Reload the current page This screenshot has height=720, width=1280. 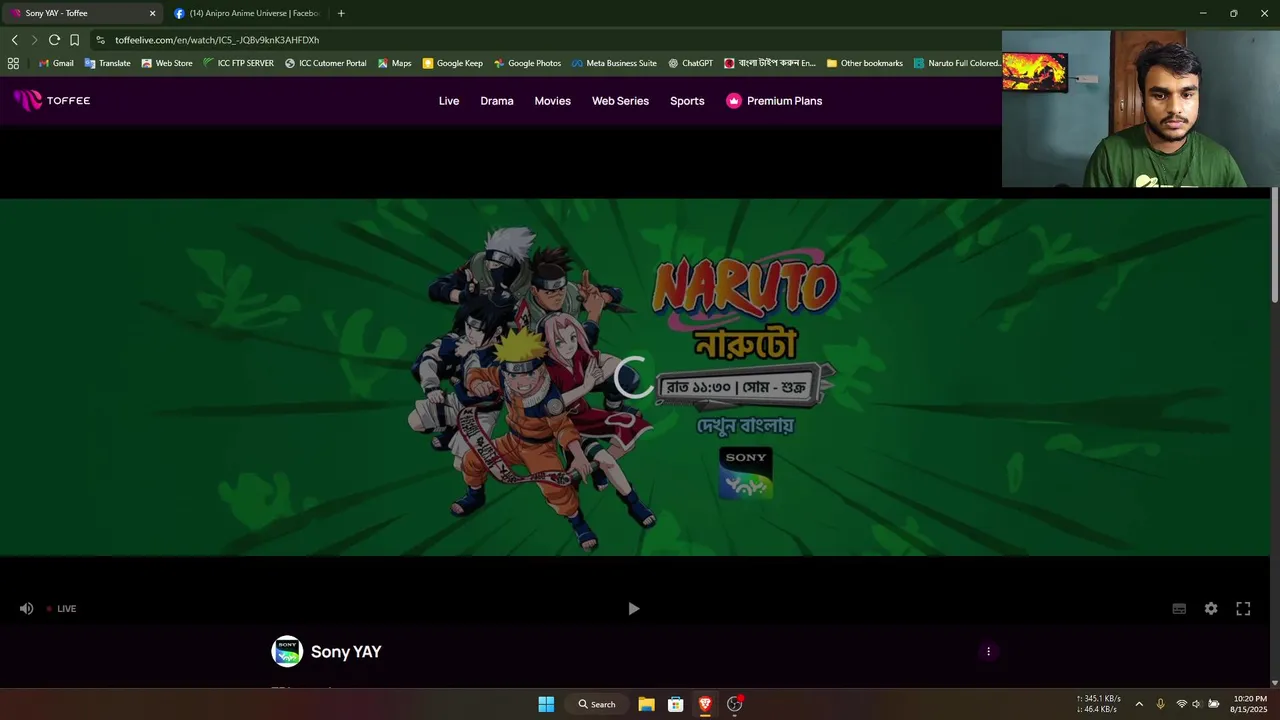click(x=54, y=40)
